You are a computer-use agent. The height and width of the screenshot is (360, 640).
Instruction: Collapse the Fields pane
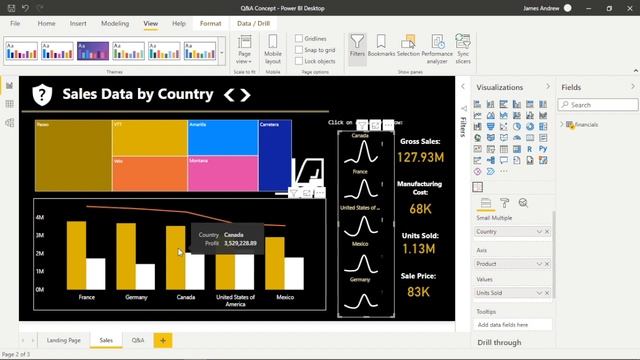tap(633, 87)
